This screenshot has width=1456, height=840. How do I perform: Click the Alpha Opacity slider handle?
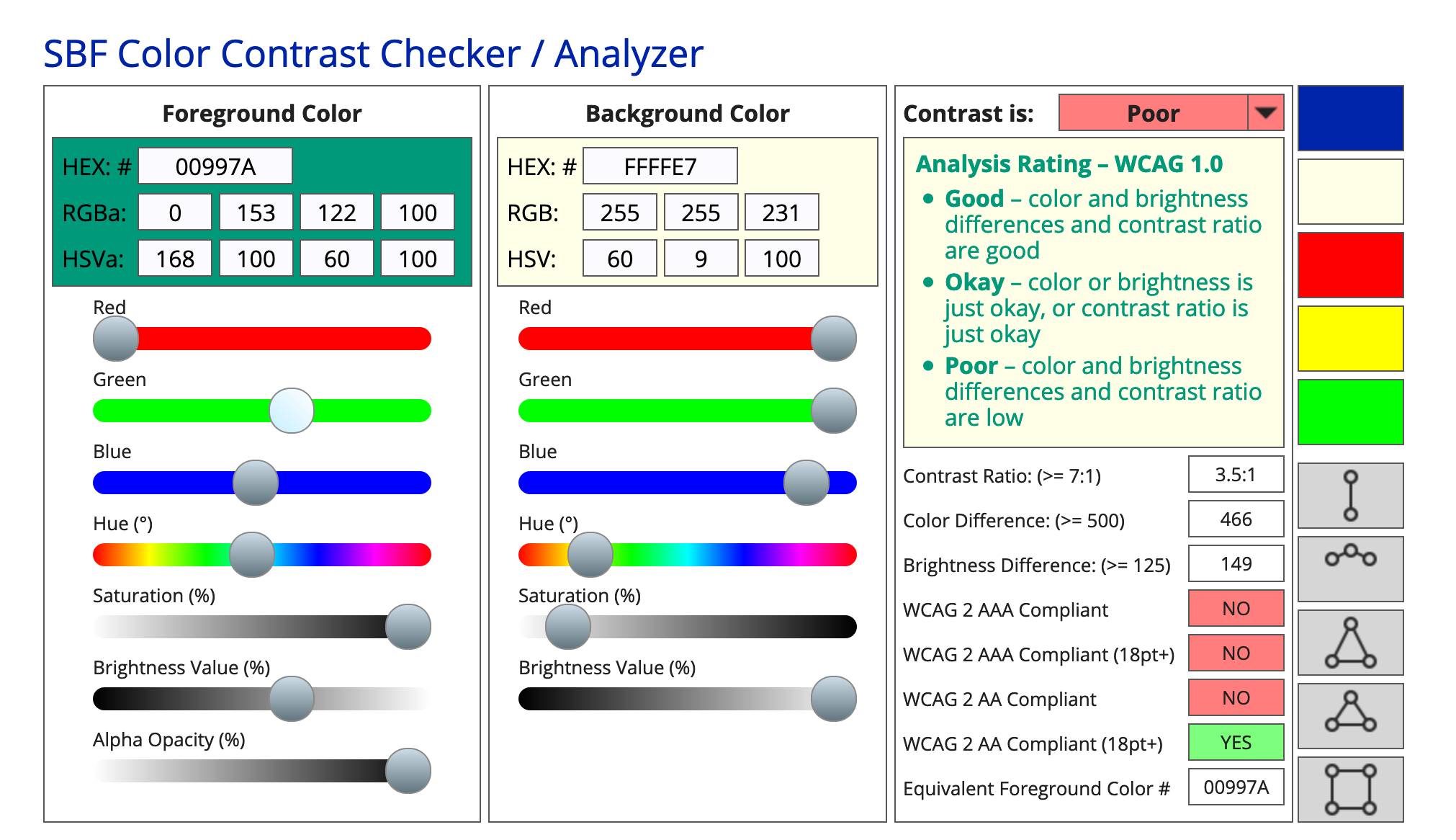(x=408, y=771)
